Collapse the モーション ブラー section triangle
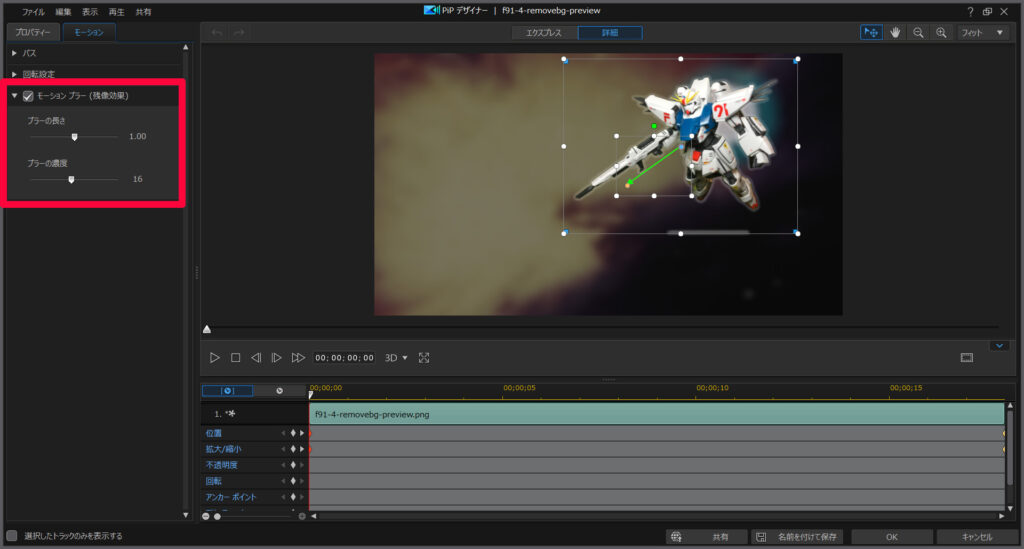 click(14, 96)
